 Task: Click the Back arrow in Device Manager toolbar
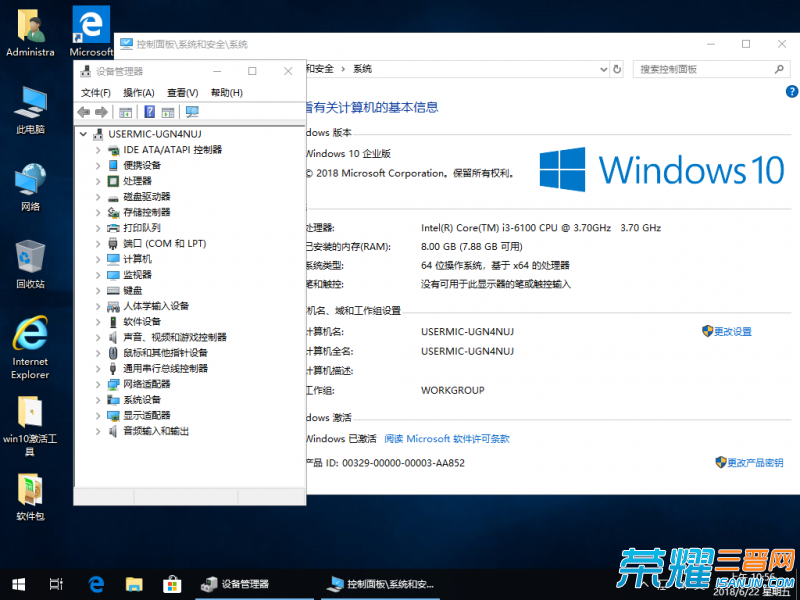point(84,112)
